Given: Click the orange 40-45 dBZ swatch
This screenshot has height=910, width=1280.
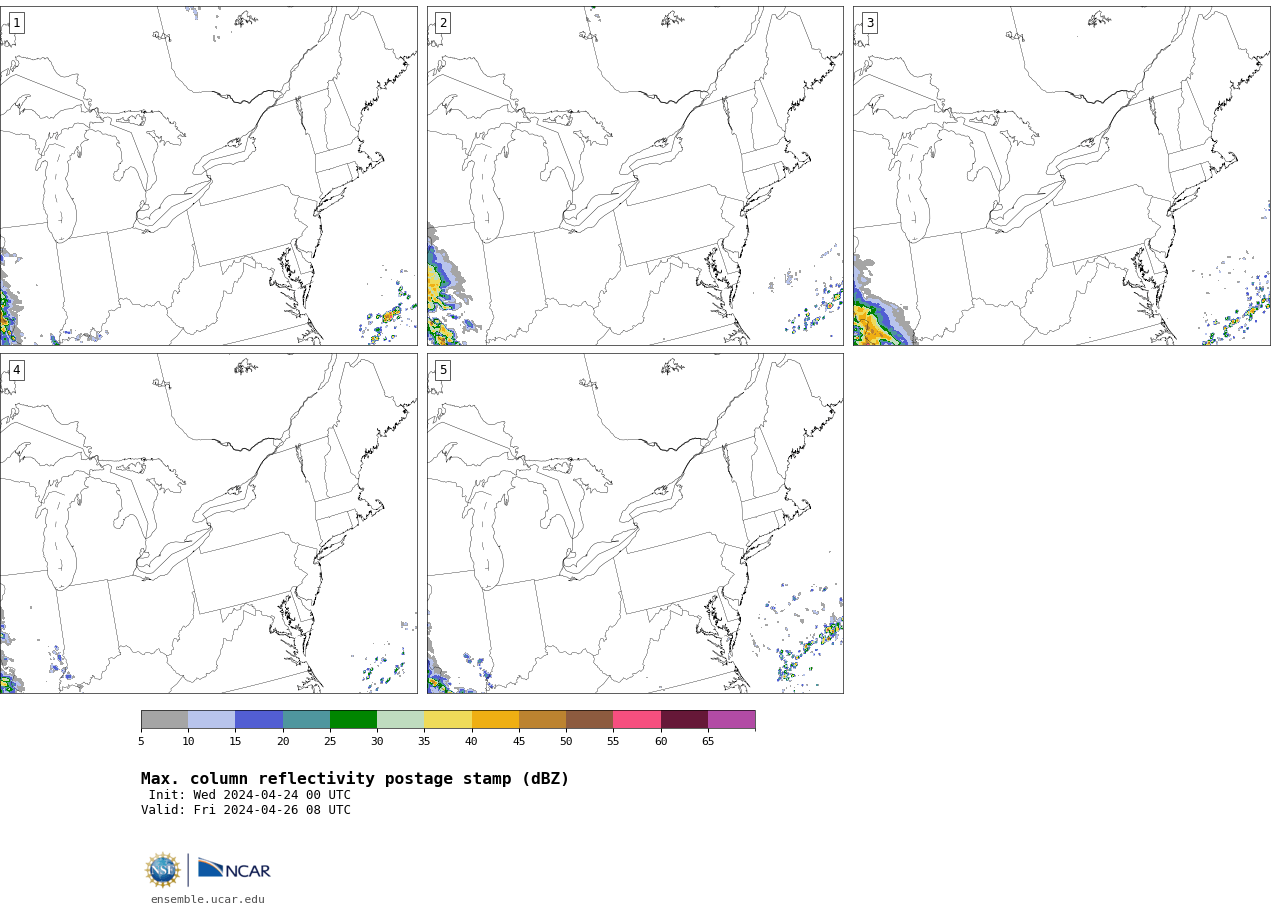Looking at the screenshot, I should click(495, 720).
